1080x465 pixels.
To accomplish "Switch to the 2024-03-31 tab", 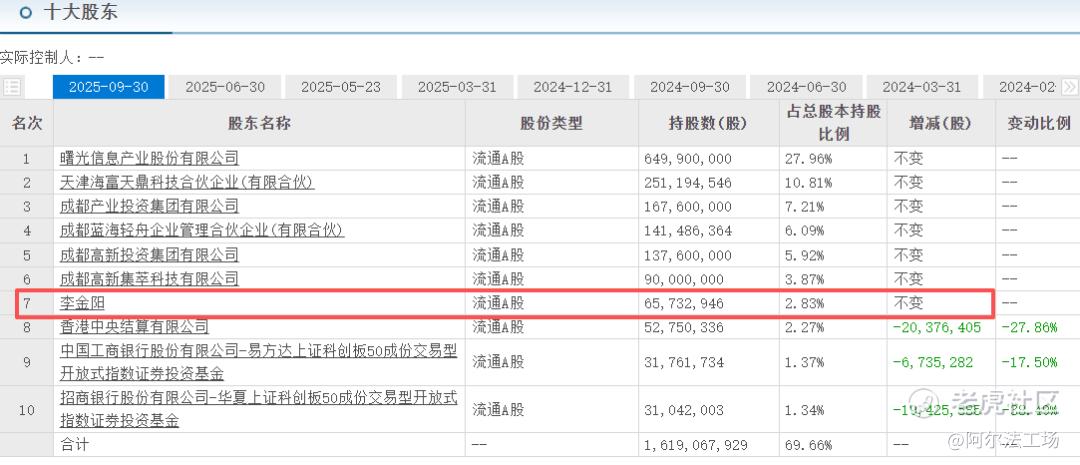I will click(x=922, y=87).
